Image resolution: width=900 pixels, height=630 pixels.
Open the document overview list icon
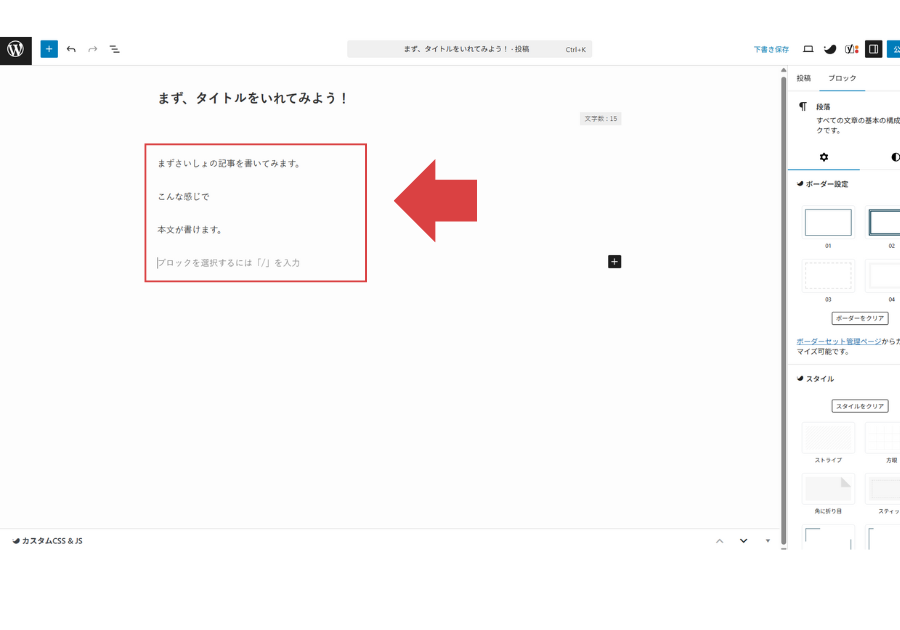tap(115, 48)
